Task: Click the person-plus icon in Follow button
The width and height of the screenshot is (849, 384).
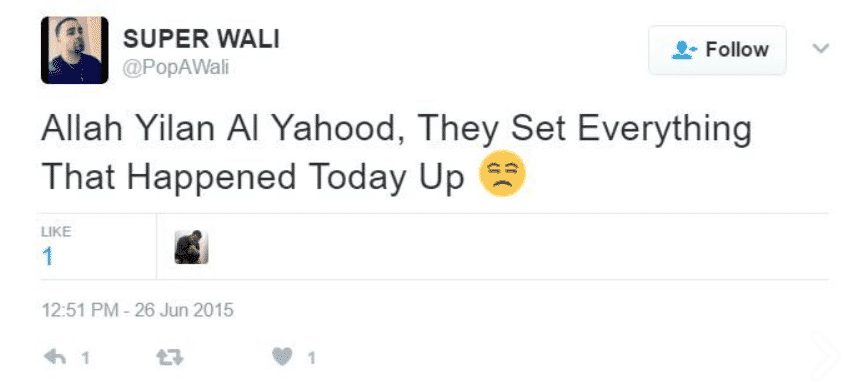Action: 685,50
